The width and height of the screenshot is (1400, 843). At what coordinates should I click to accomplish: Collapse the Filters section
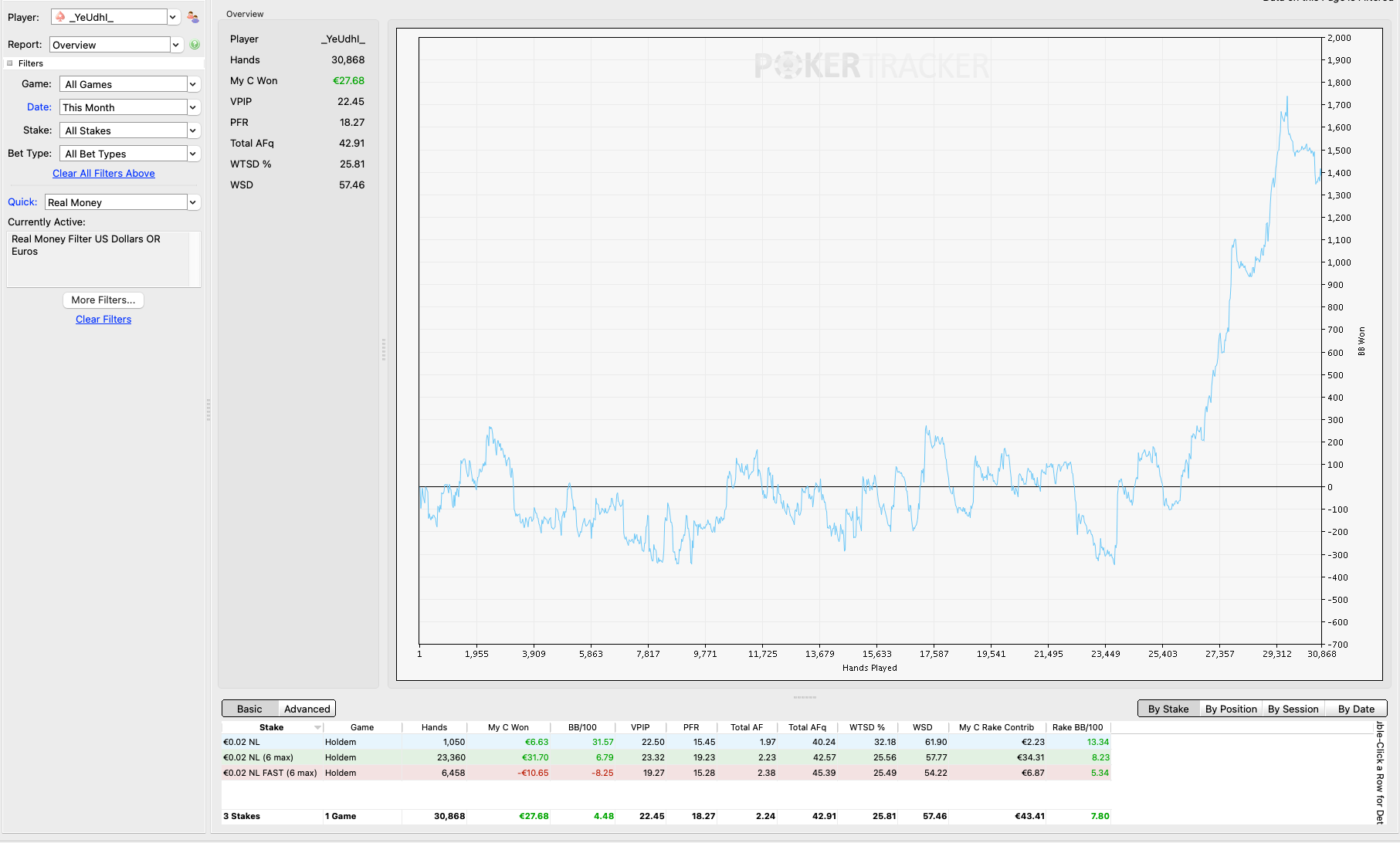10,63
